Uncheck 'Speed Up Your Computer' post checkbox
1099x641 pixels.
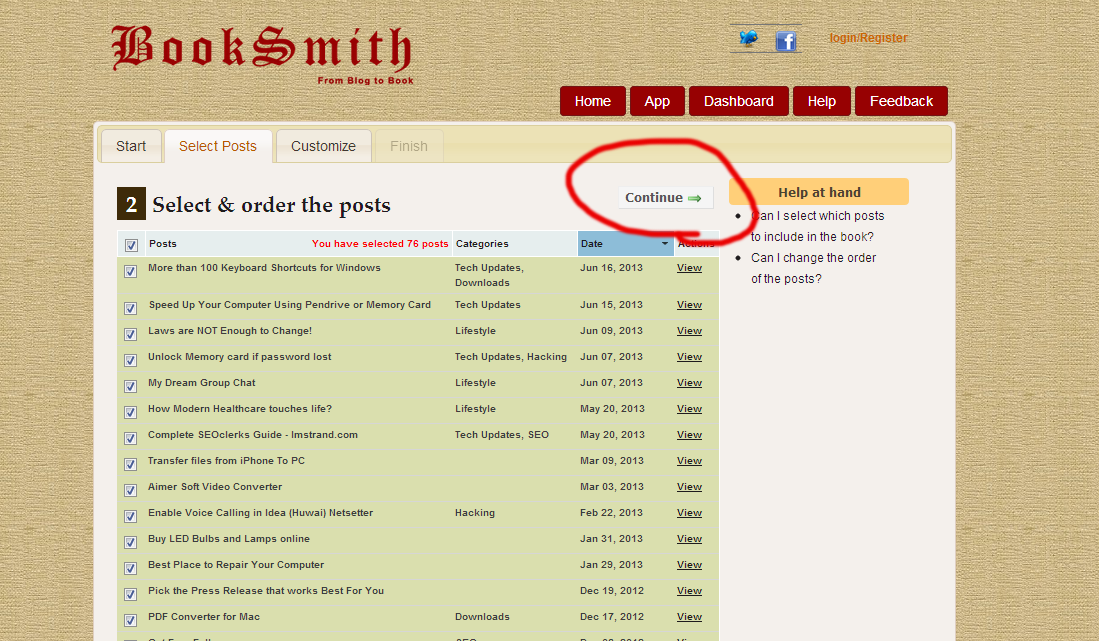coord(130,308)
